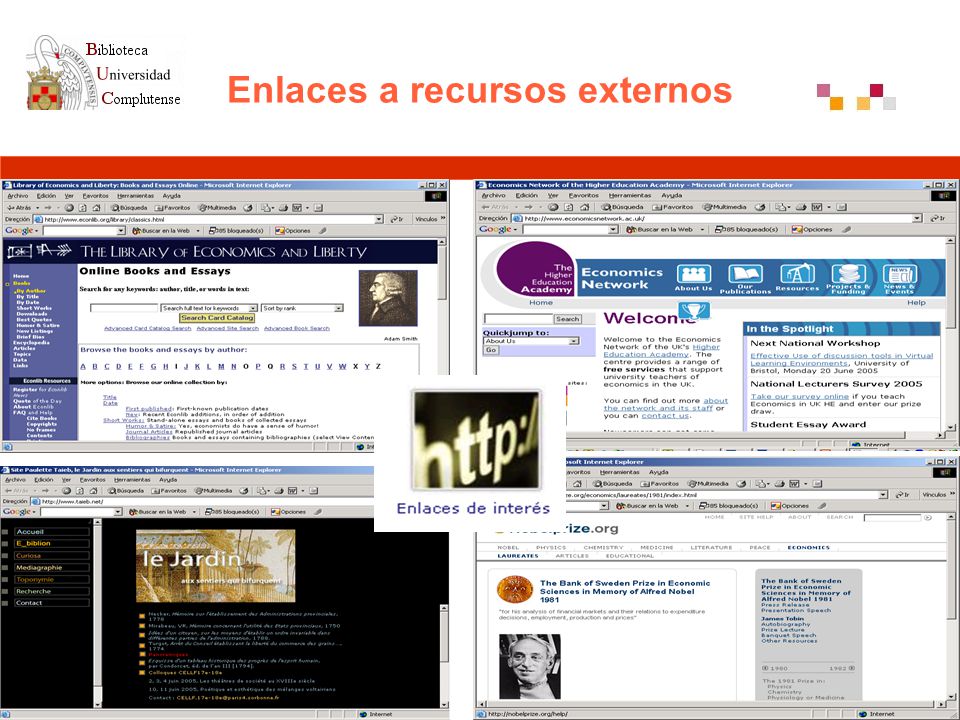Open Herramientas menu in Economics Network window
This screenshot has height=720, width=960.
pos(630,195)
